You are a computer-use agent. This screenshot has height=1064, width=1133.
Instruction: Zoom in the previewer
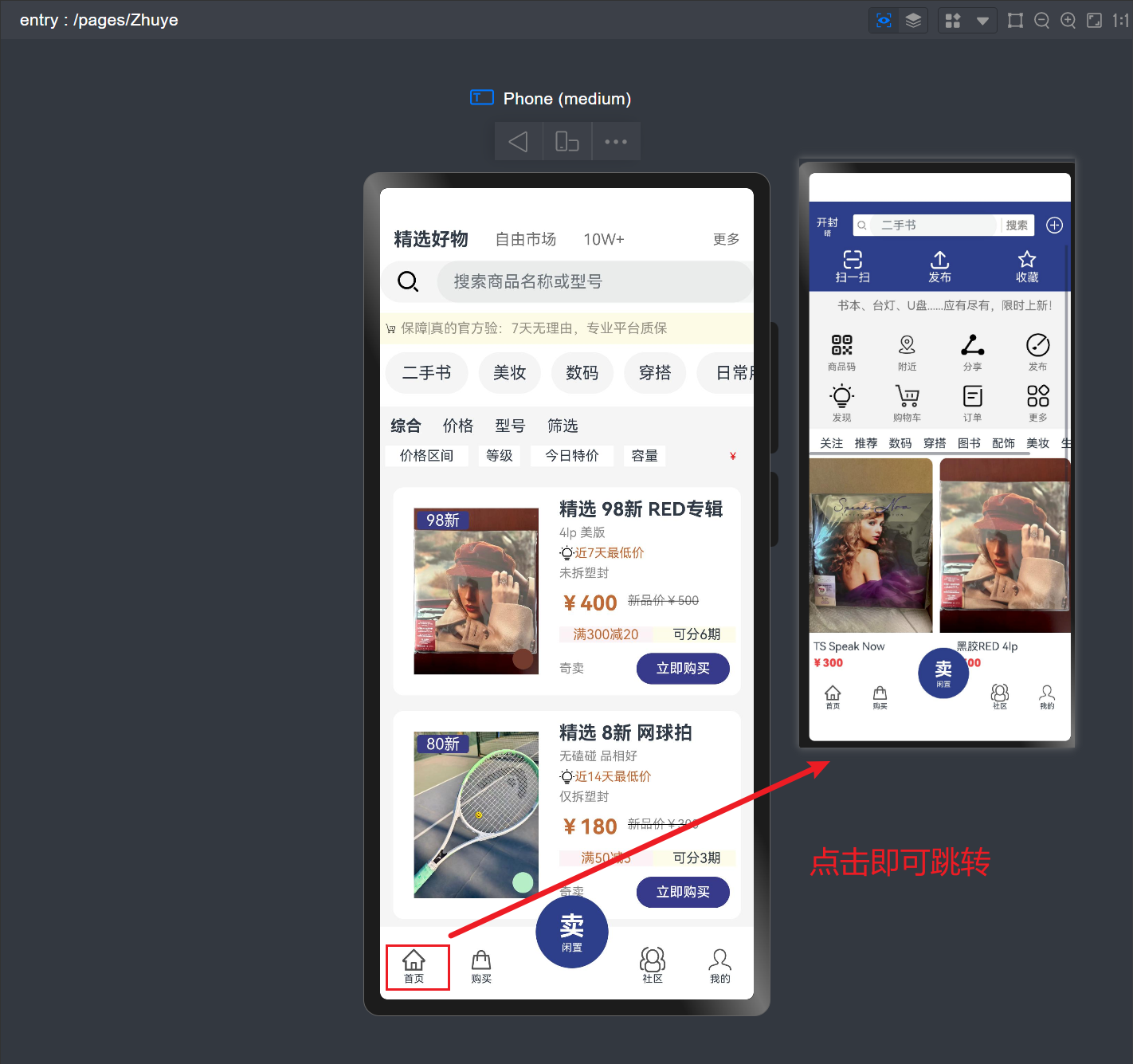1068,21
